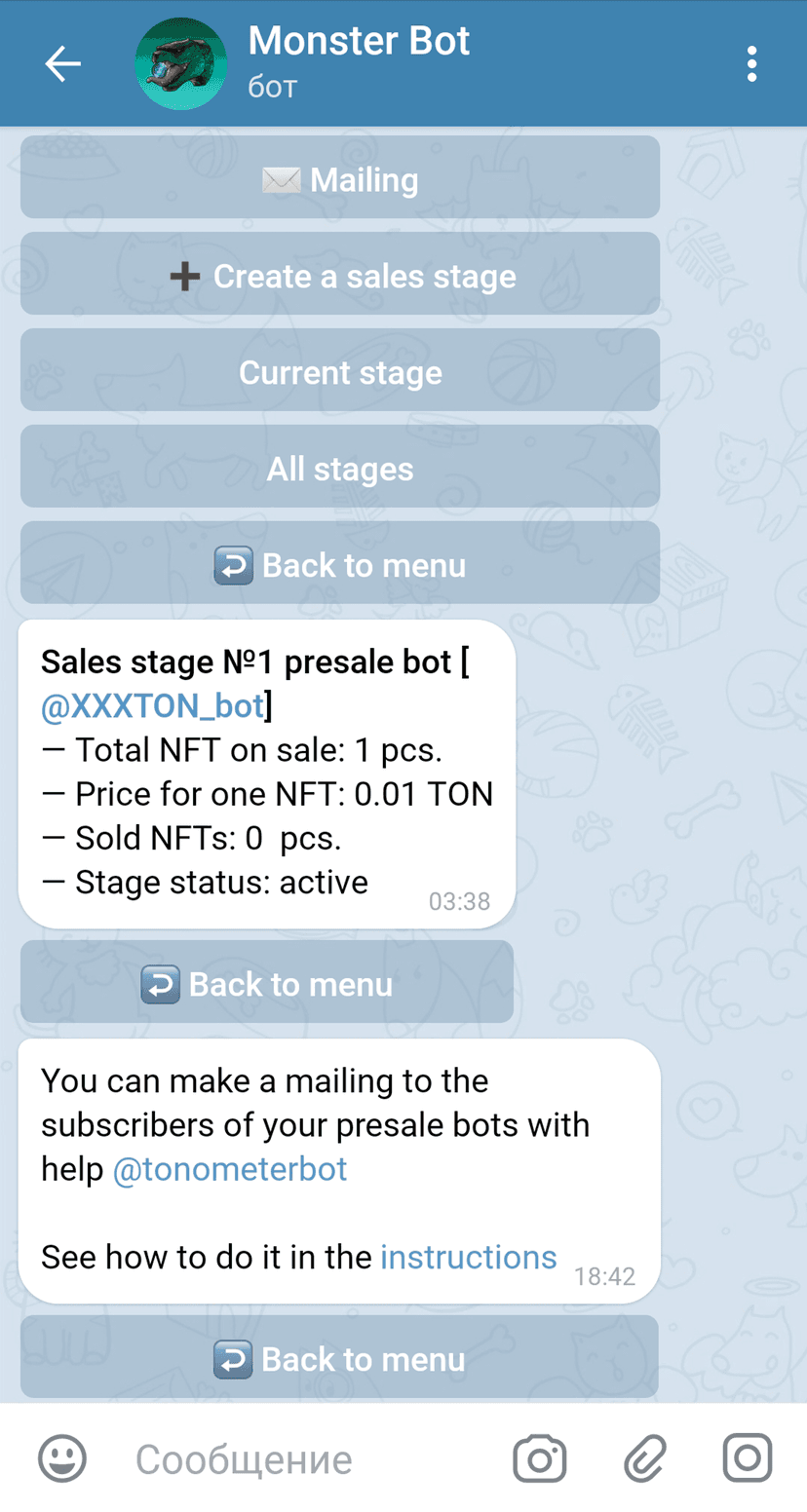Image resolution: width=807 pixels, height=1512 pixels.
Task: Tap the camera icon beside the paperclip
Action: click(x=539, y=1458)
